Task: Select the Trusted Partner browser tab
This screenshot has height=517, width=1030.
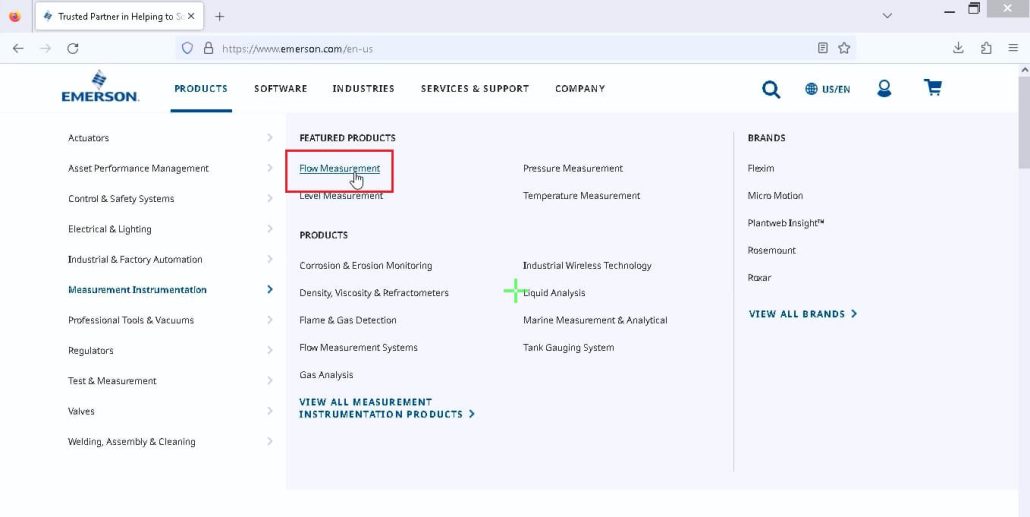Action: click(118, 16)
